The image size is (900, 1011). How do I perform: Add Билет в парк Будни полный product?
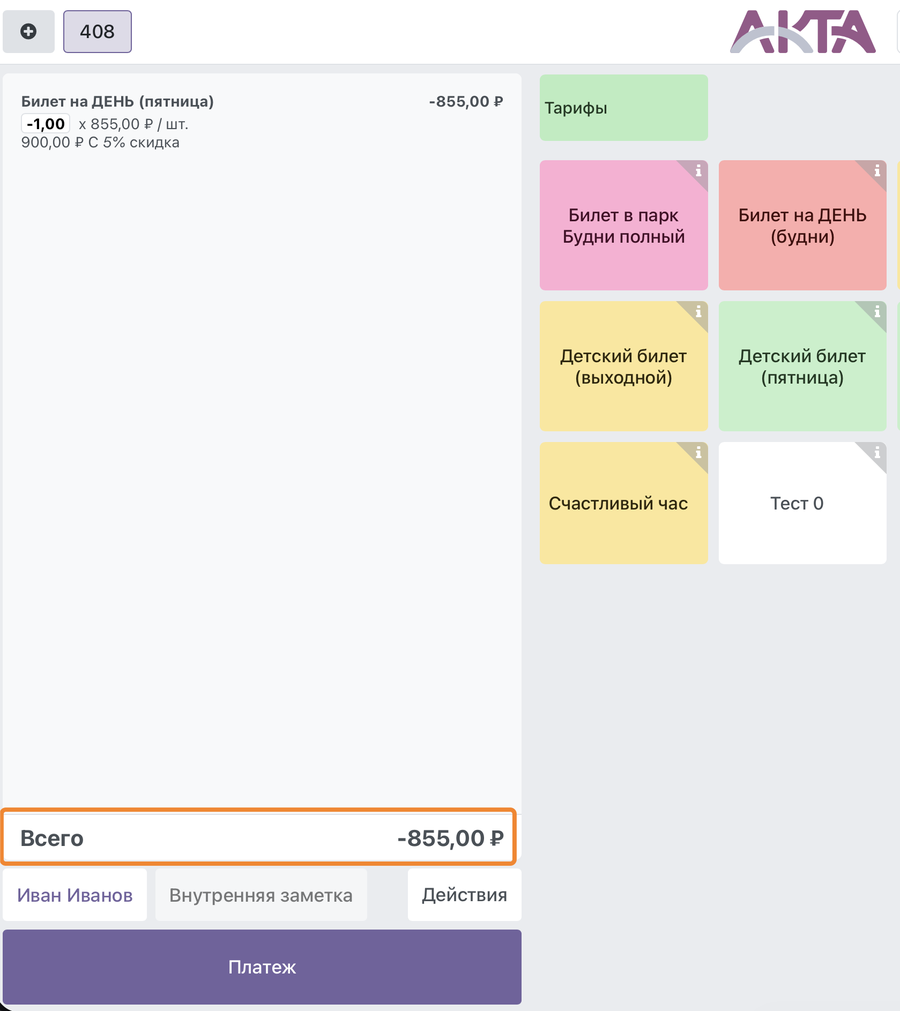coord(623,226)
